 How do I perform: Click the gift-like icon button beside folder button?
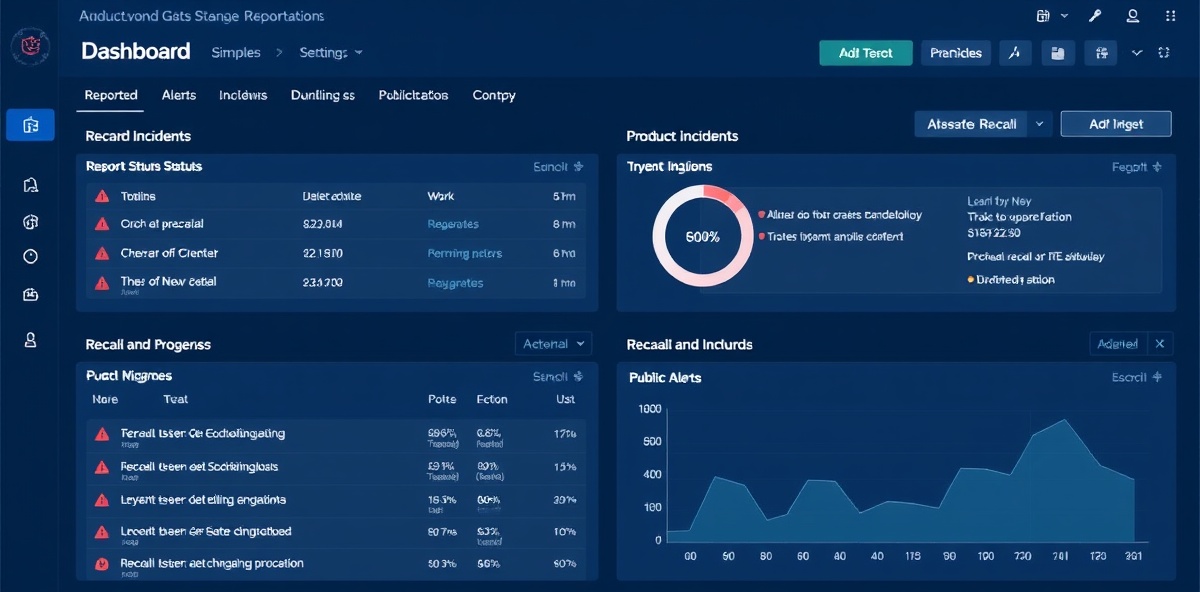(1101, 53)
